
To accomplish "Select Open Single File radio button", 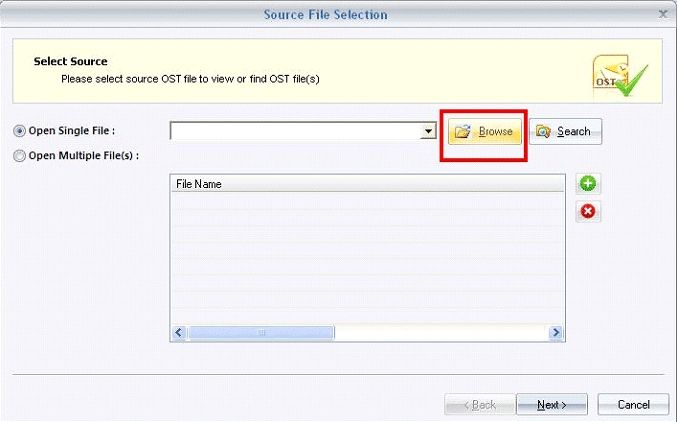I will (x=19, y=131).
